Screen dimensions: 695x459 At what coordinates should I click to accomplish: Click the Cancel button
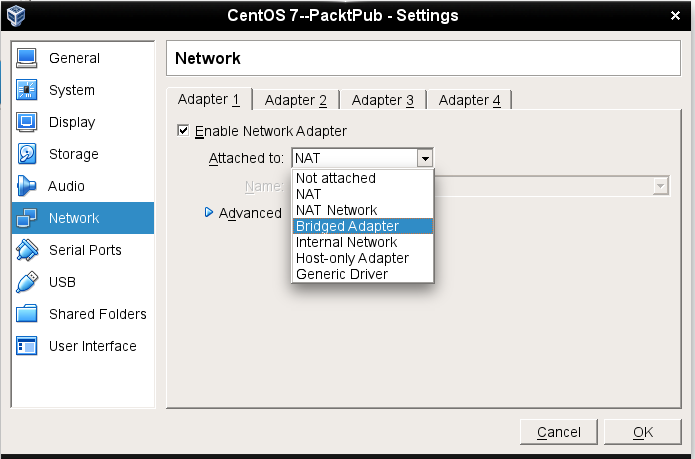[558, 432]
